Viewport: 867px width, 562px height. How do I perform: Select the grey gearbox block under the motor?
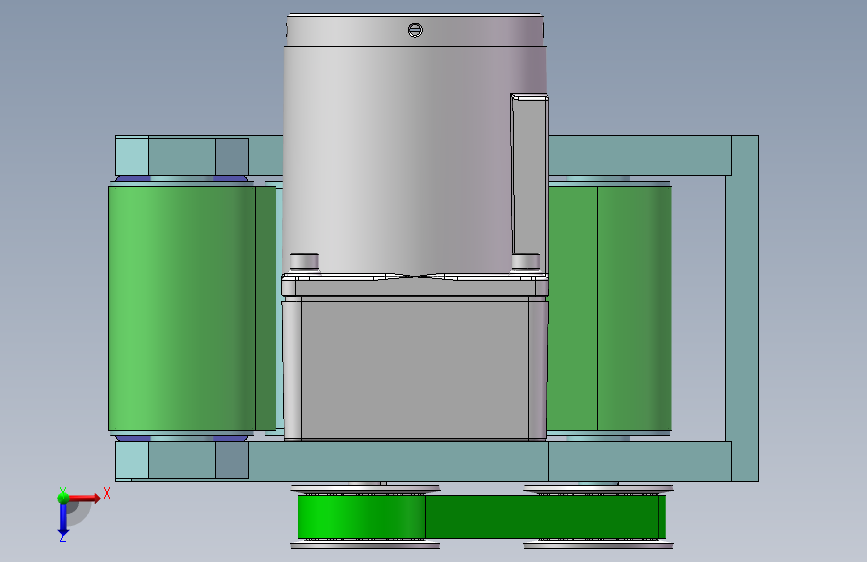click(x=415, y=368)
